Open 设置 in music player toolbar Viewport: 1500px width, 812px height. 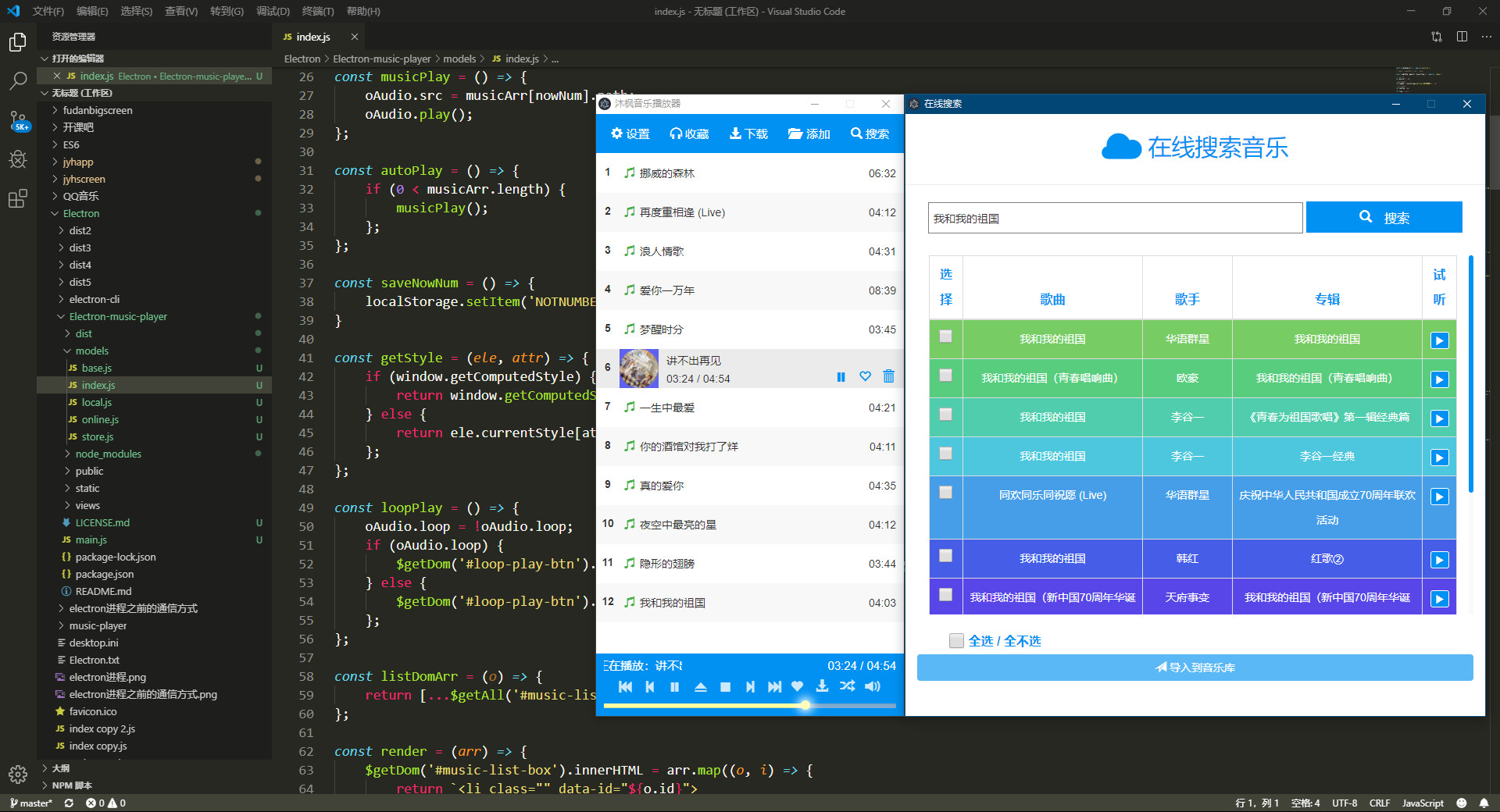coord(630,134)
